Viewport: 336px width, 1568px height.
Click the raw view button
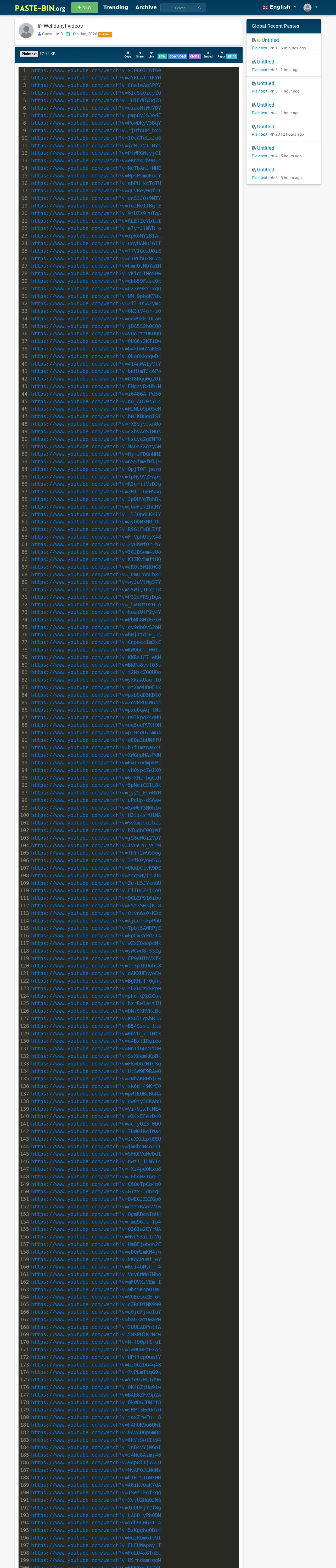pyautogui.click(x=162, y=56)
